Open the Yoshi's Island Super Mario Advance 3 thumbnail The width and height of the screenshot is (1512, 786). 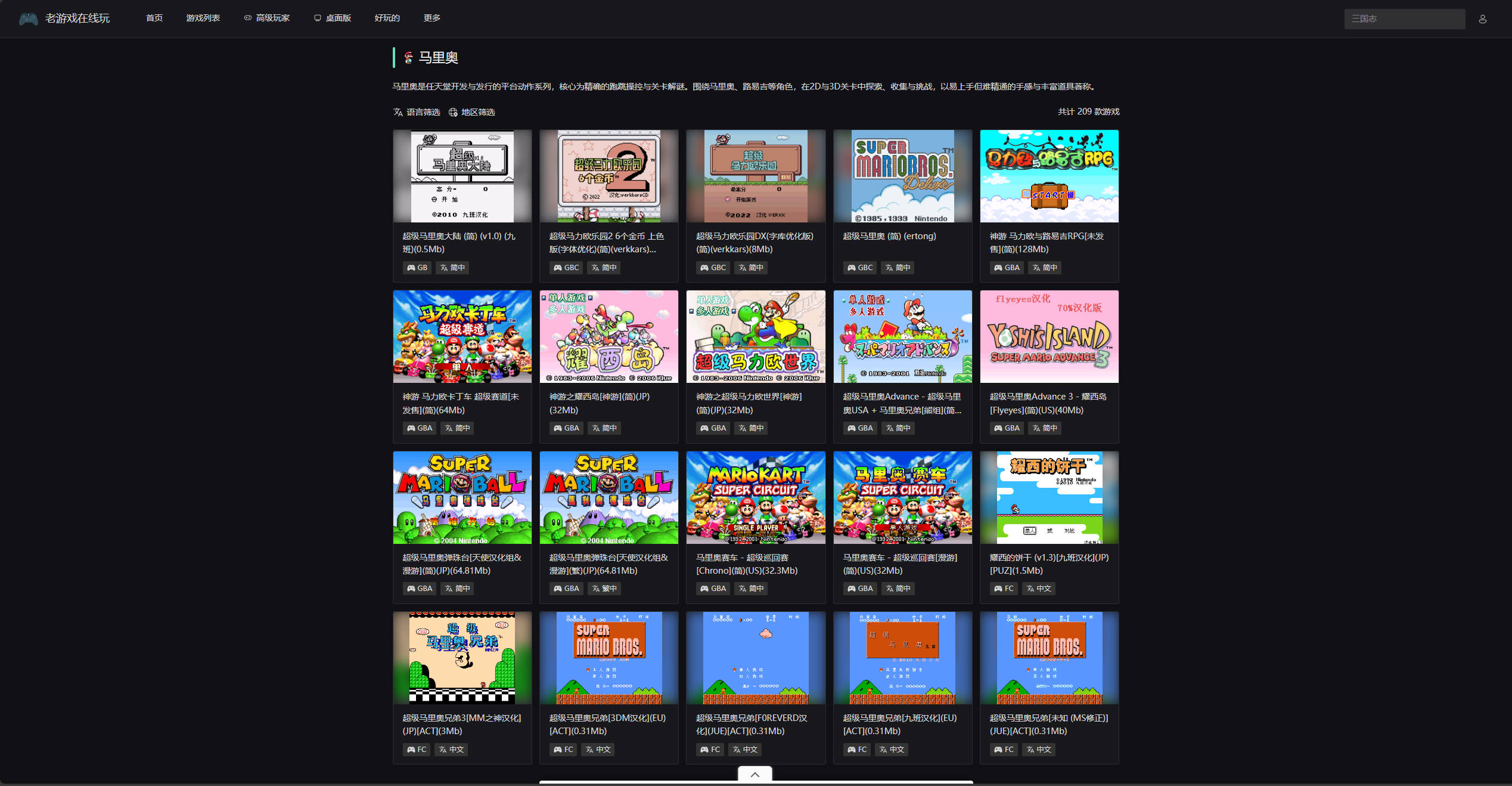(x=1049, y=336)
